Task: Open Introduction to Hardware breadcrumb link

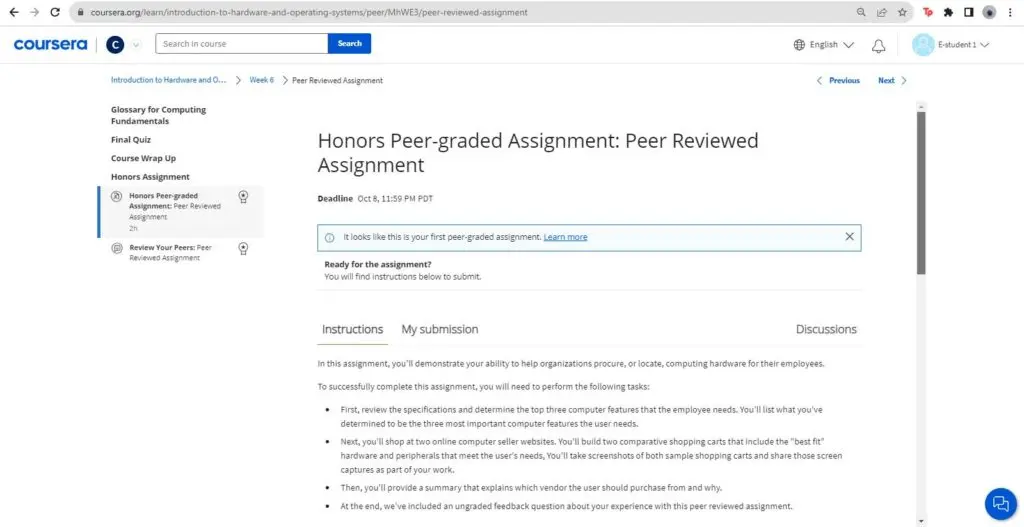Action: 168,80
